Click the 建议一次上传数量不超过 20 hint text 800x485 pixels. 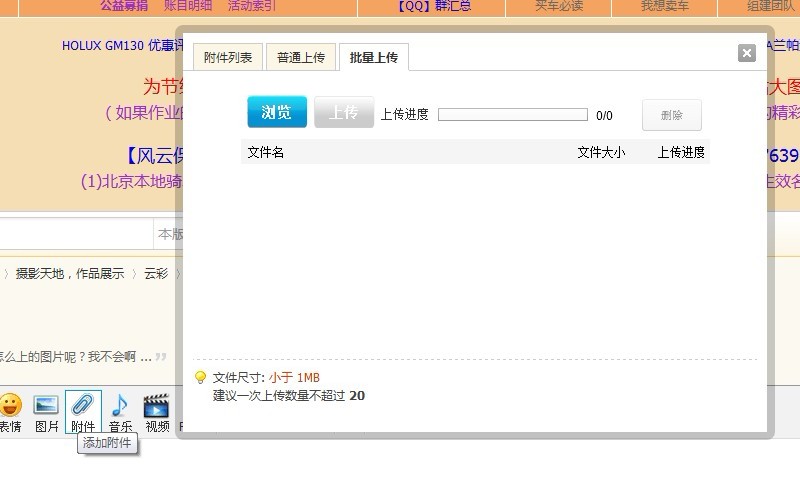click(x=289, y=395)
